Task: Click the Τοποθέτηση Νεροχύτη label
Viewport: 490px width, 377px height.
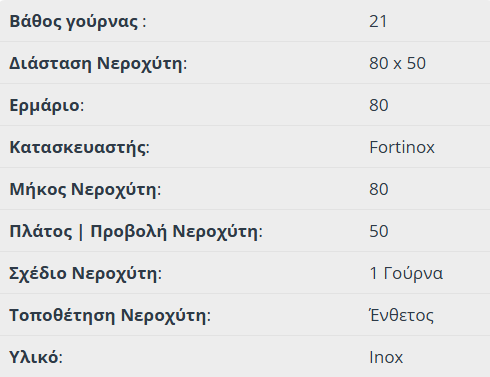Action: click(x=110, y=315)
